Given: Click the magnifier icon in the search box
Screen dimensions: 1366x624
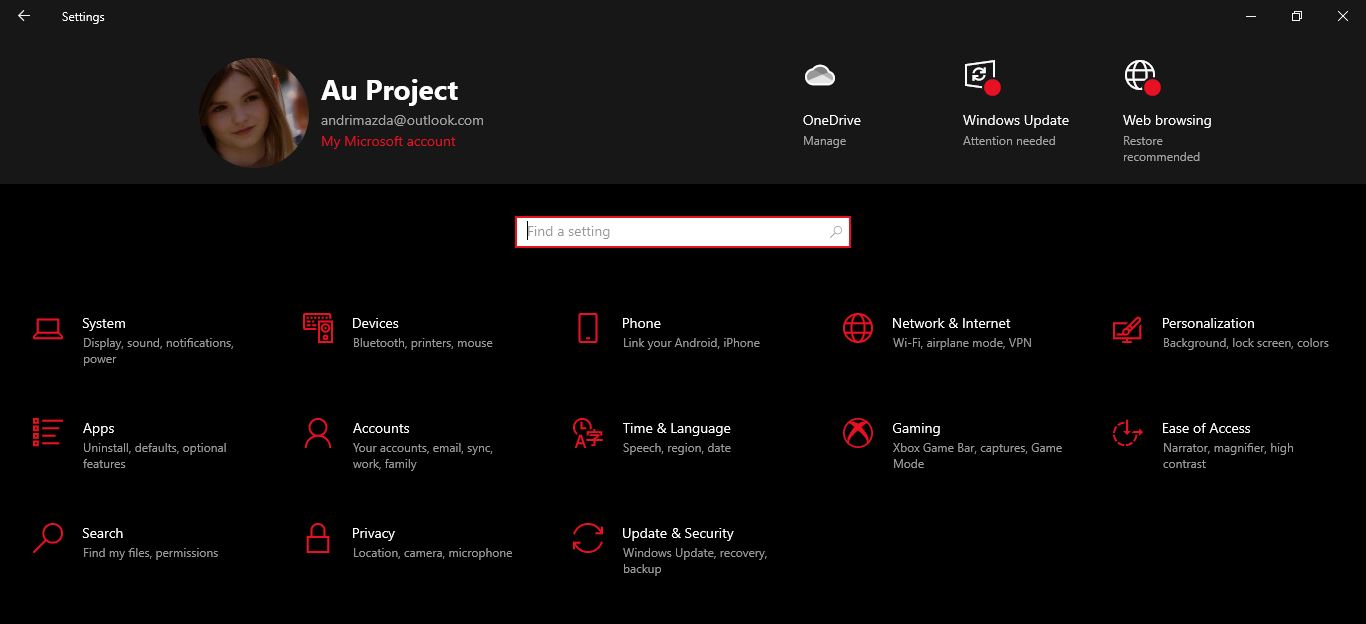Looking at the screenshot, I should tap(836, 232).
